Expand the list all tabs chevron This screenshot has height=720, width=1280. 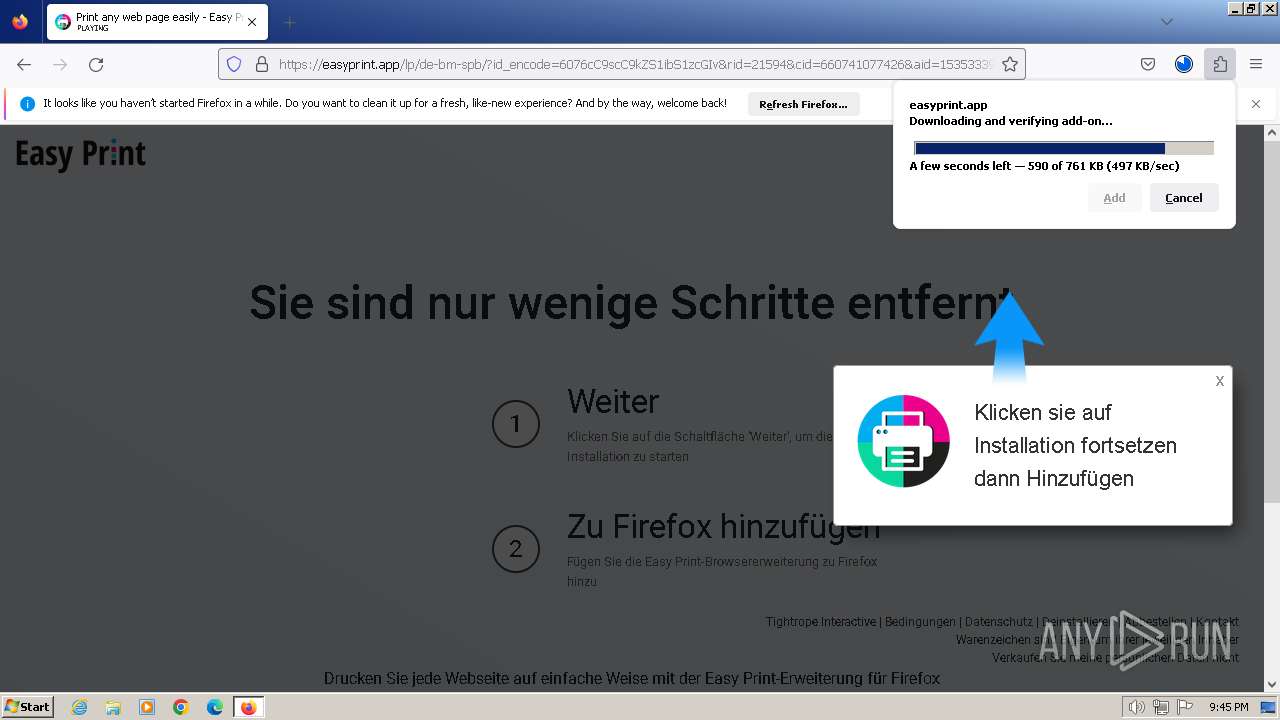(1166, 22)
